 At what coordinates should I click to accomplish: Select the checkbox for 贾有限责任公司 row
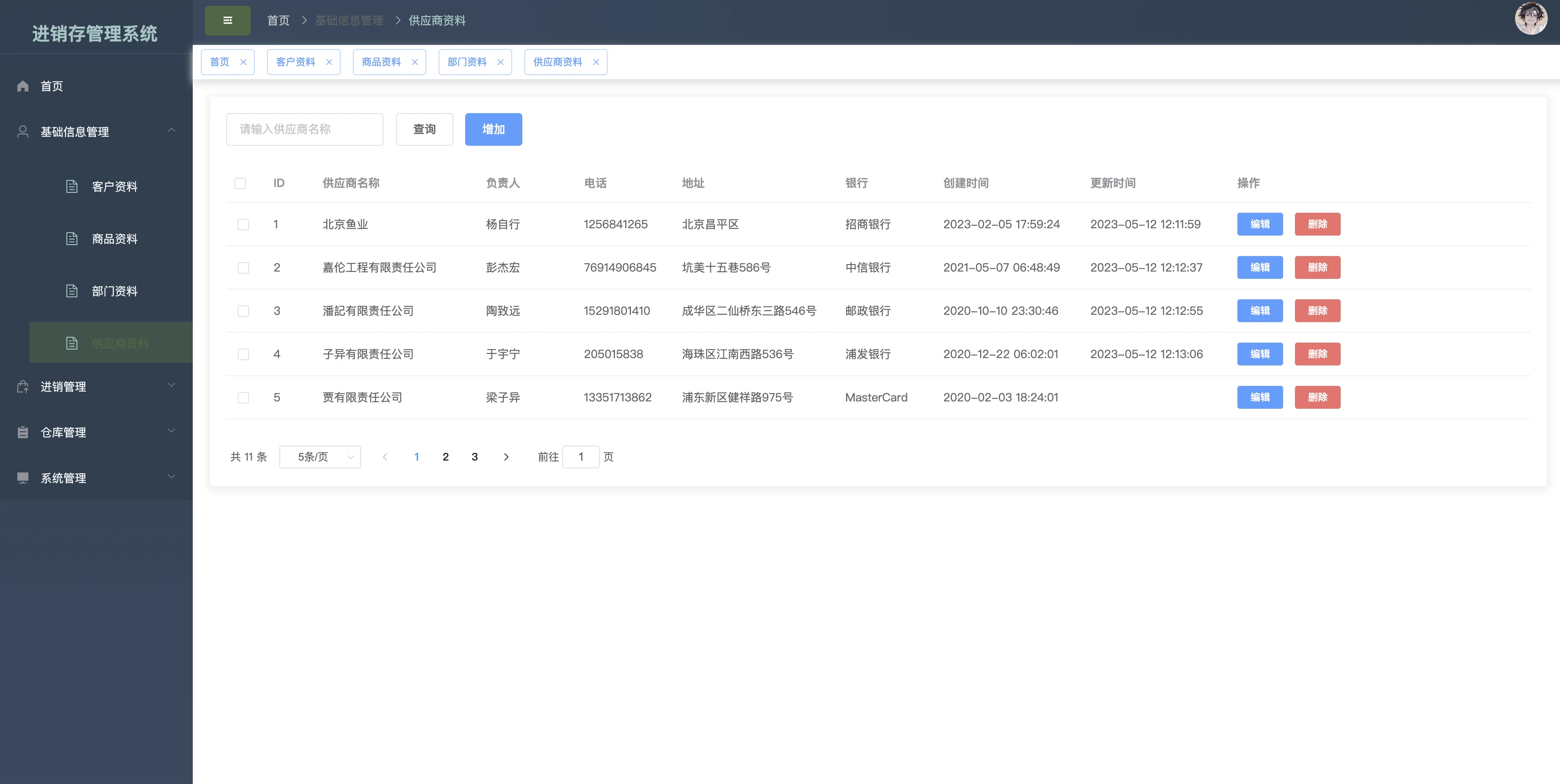click(x=243, y=398)
